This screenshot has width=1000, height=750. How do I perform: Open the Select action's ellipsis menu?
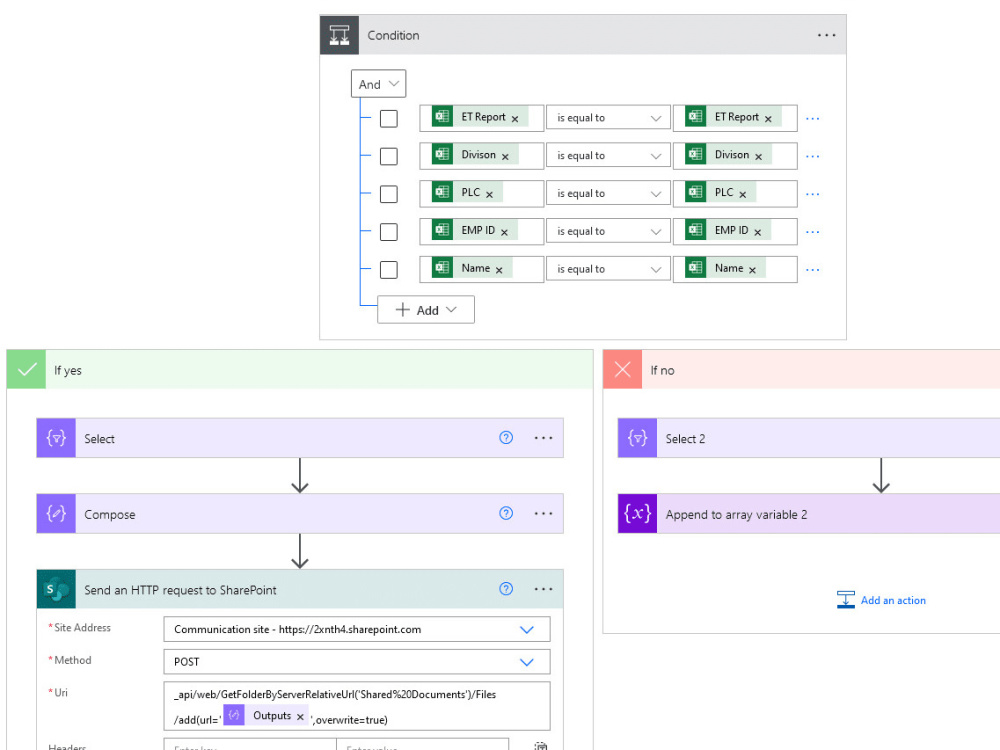point(543,438)
